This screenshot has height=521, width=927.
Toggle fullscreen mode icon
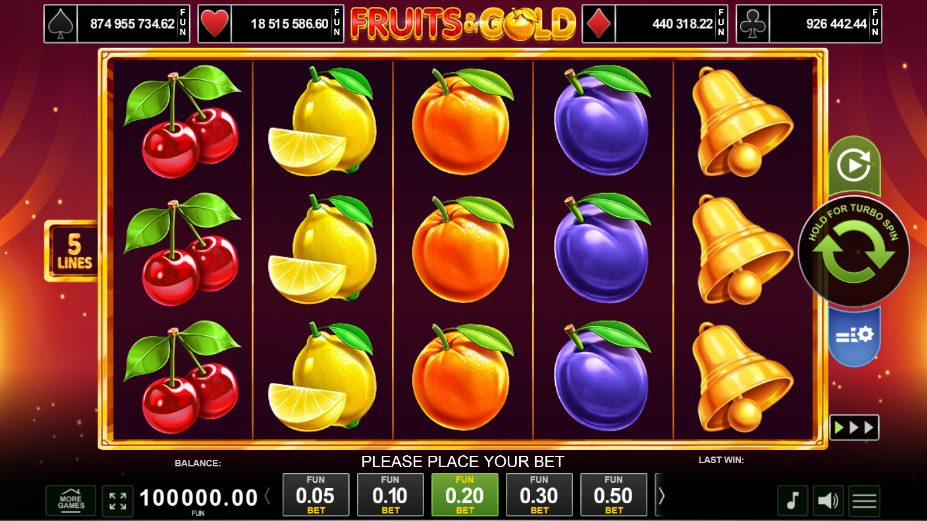coord(118,501)
